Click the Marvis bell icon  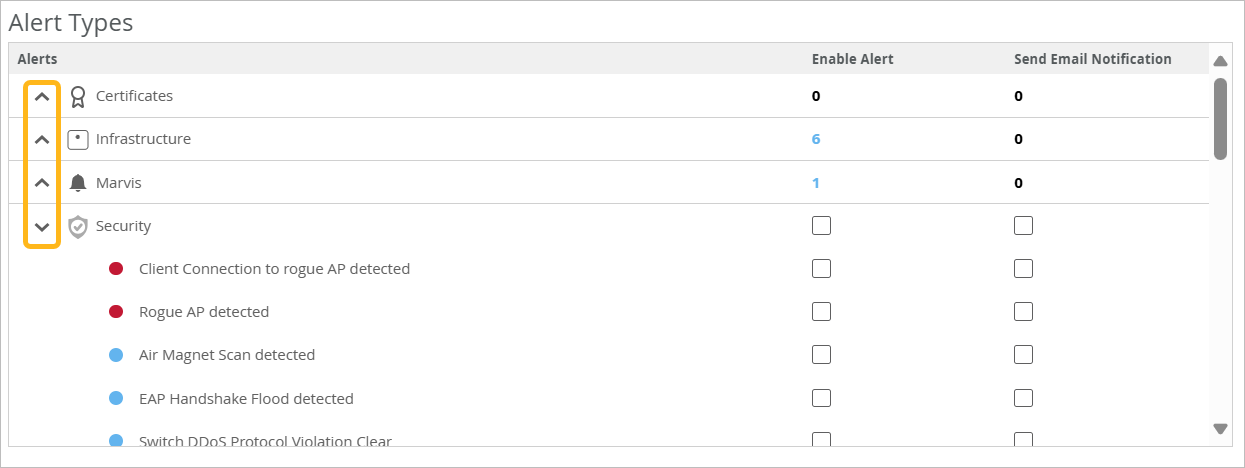tap(78, 183)
